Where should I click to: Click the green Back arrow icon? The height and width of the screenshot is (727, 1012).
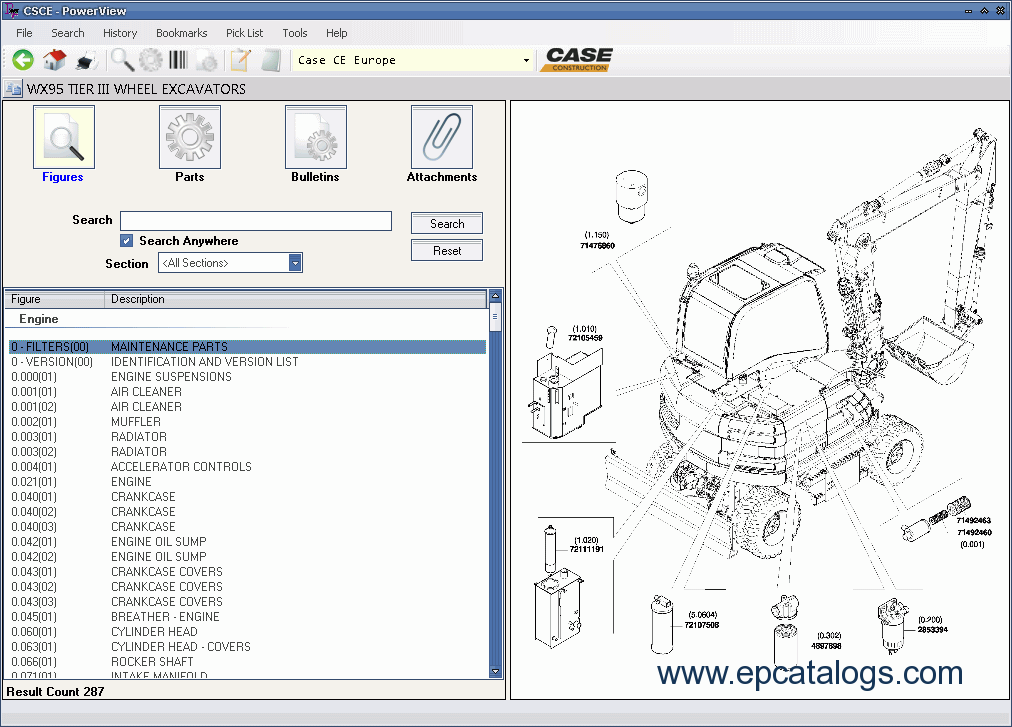coord(23,60)
